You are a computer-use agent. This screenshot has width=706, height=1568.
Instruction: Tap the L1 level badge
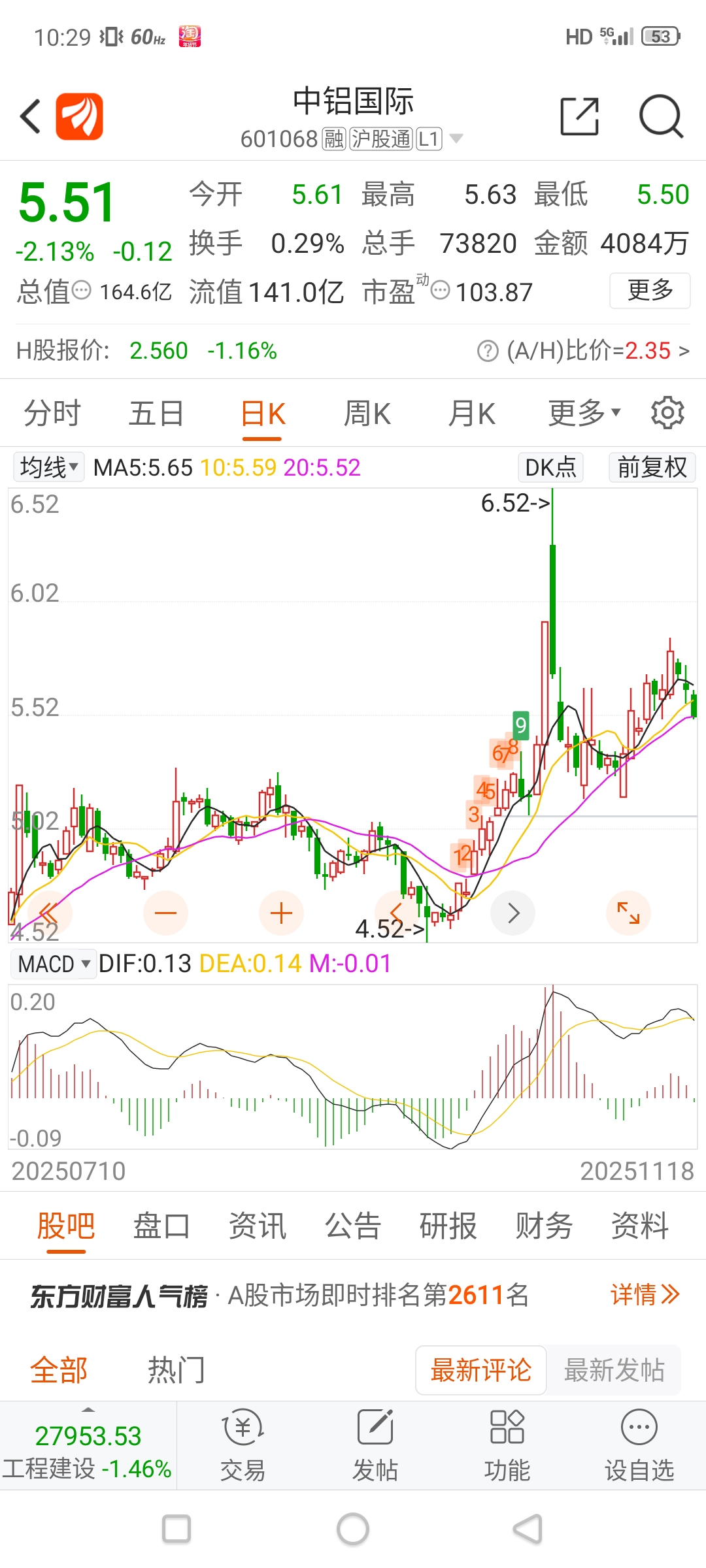pos(429,139)
